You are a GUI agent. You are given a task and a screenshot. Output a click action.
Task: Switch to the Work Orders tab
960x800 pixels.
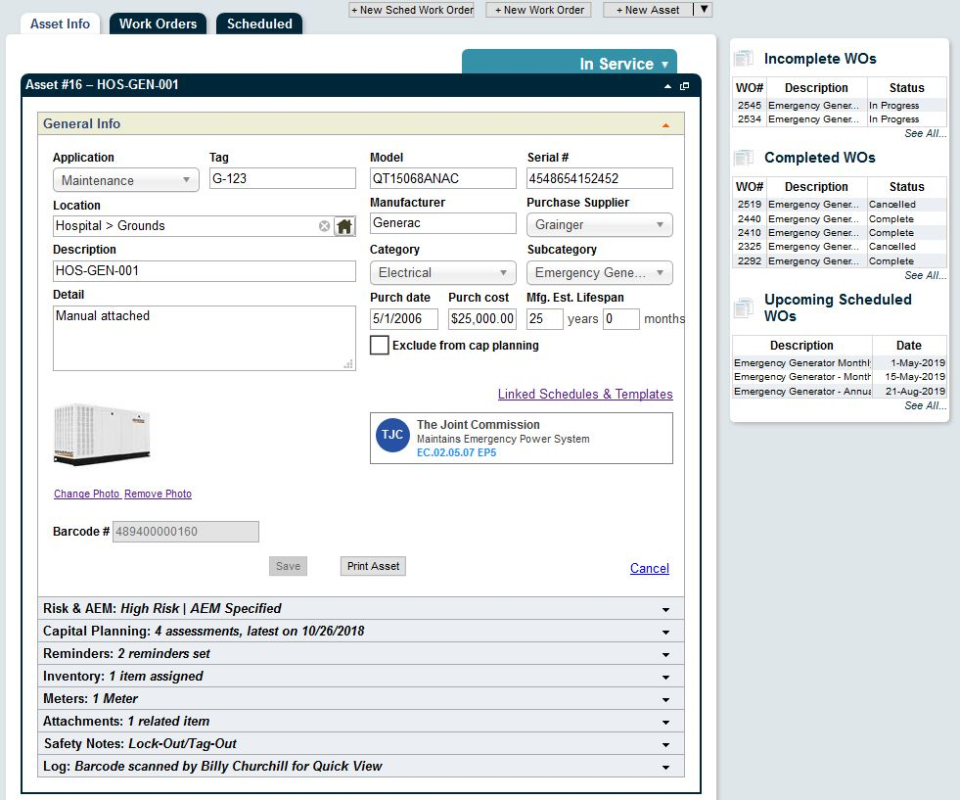click(x=157, y=23)
